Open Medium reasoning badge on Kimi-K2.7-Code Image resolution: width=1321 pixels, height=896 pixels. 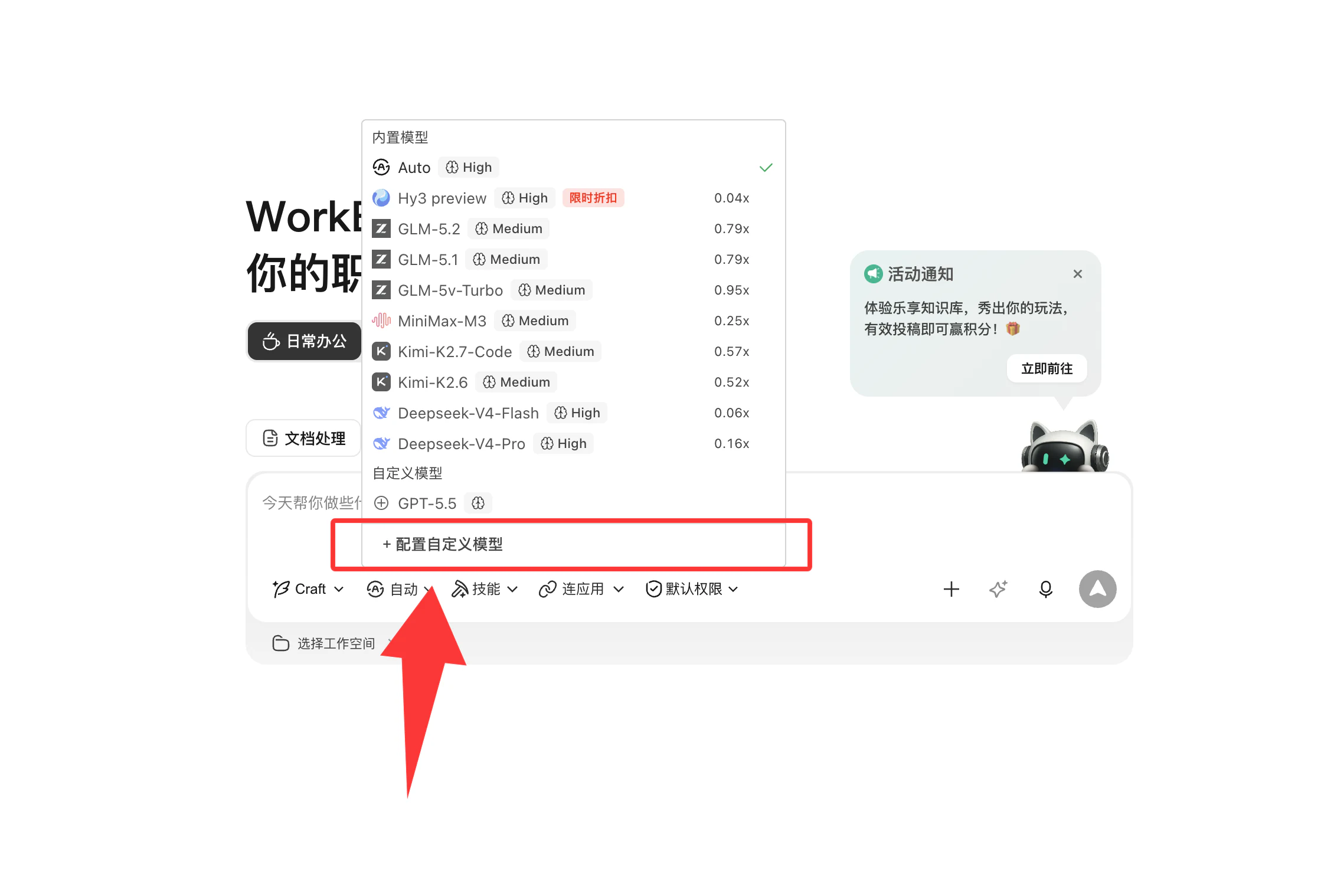[x=560, y=352]
